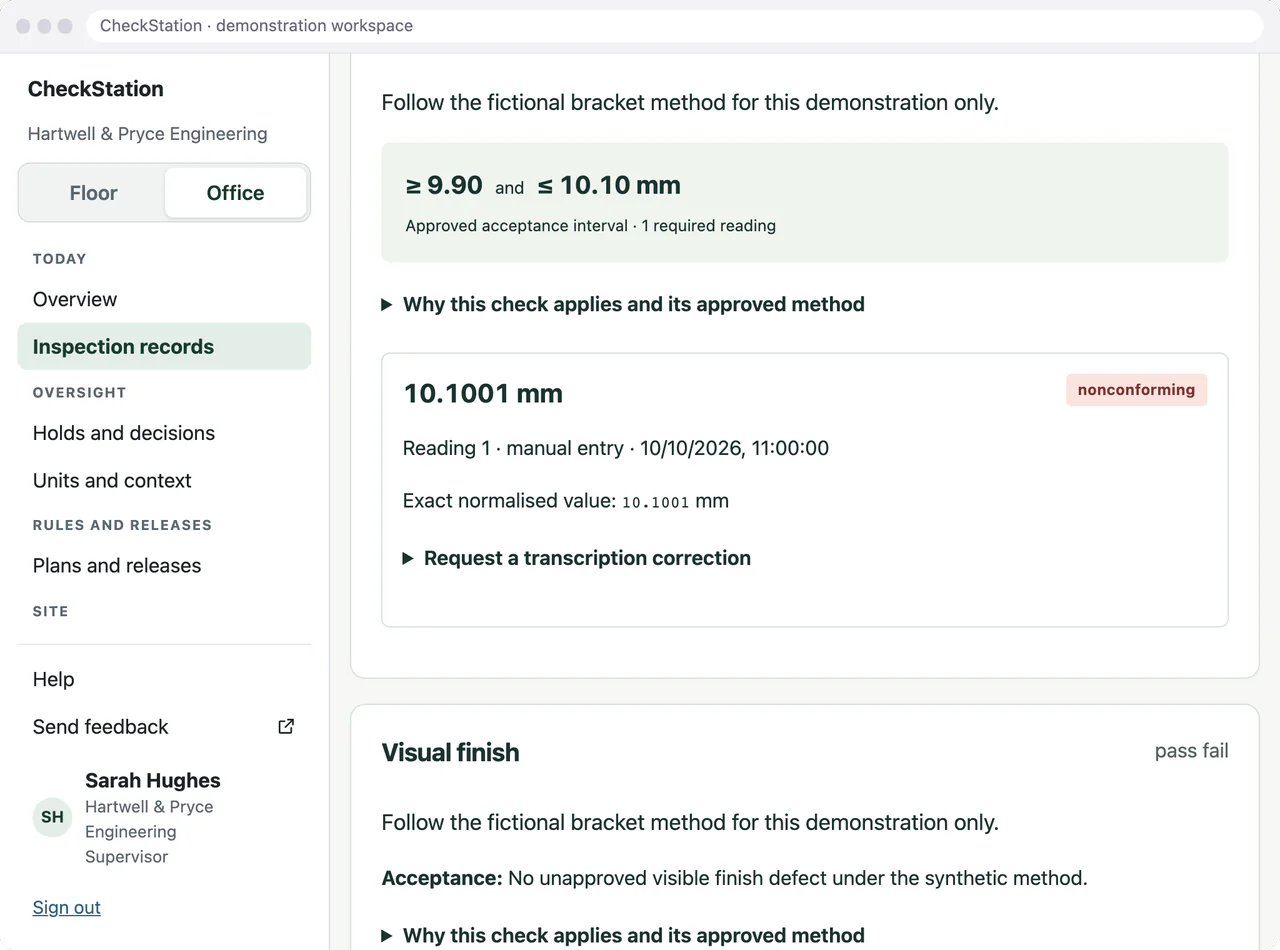Go to Holds and decisions
1280x950 pixels.
[164, 433]
